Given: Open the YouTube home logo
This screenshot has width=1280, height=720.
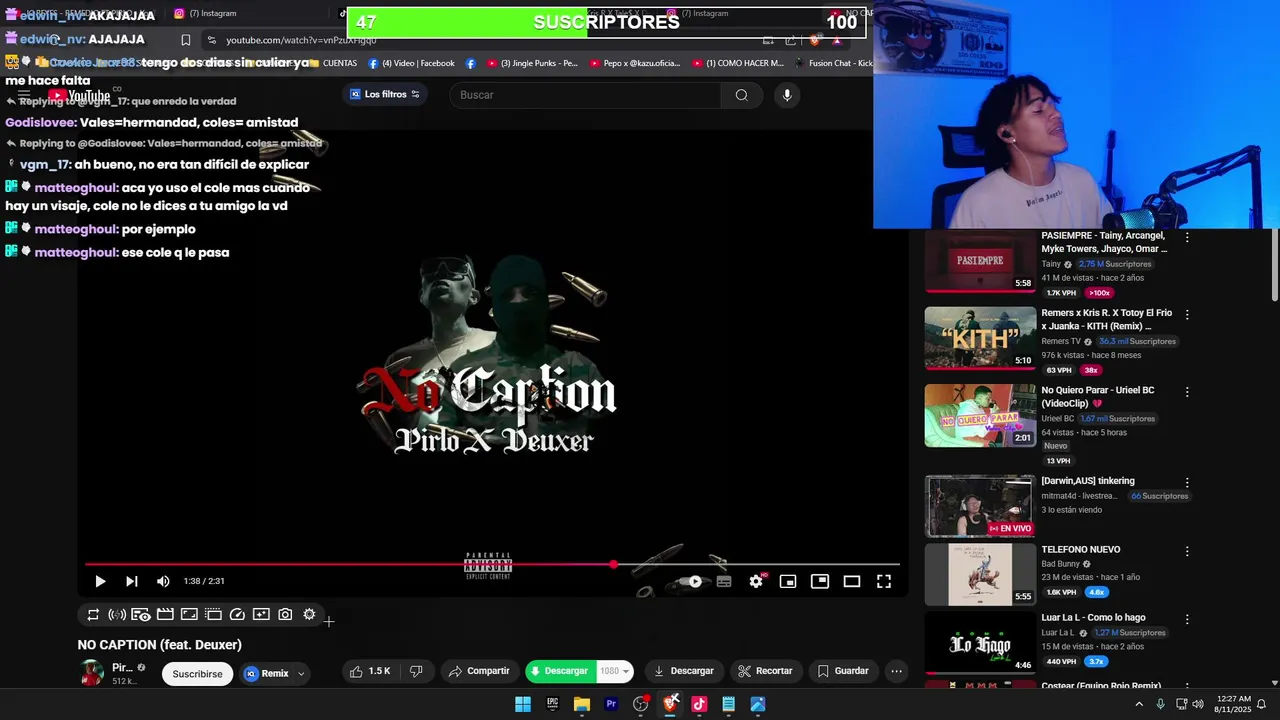Looking at the screenshot, I should coord(80,95).
